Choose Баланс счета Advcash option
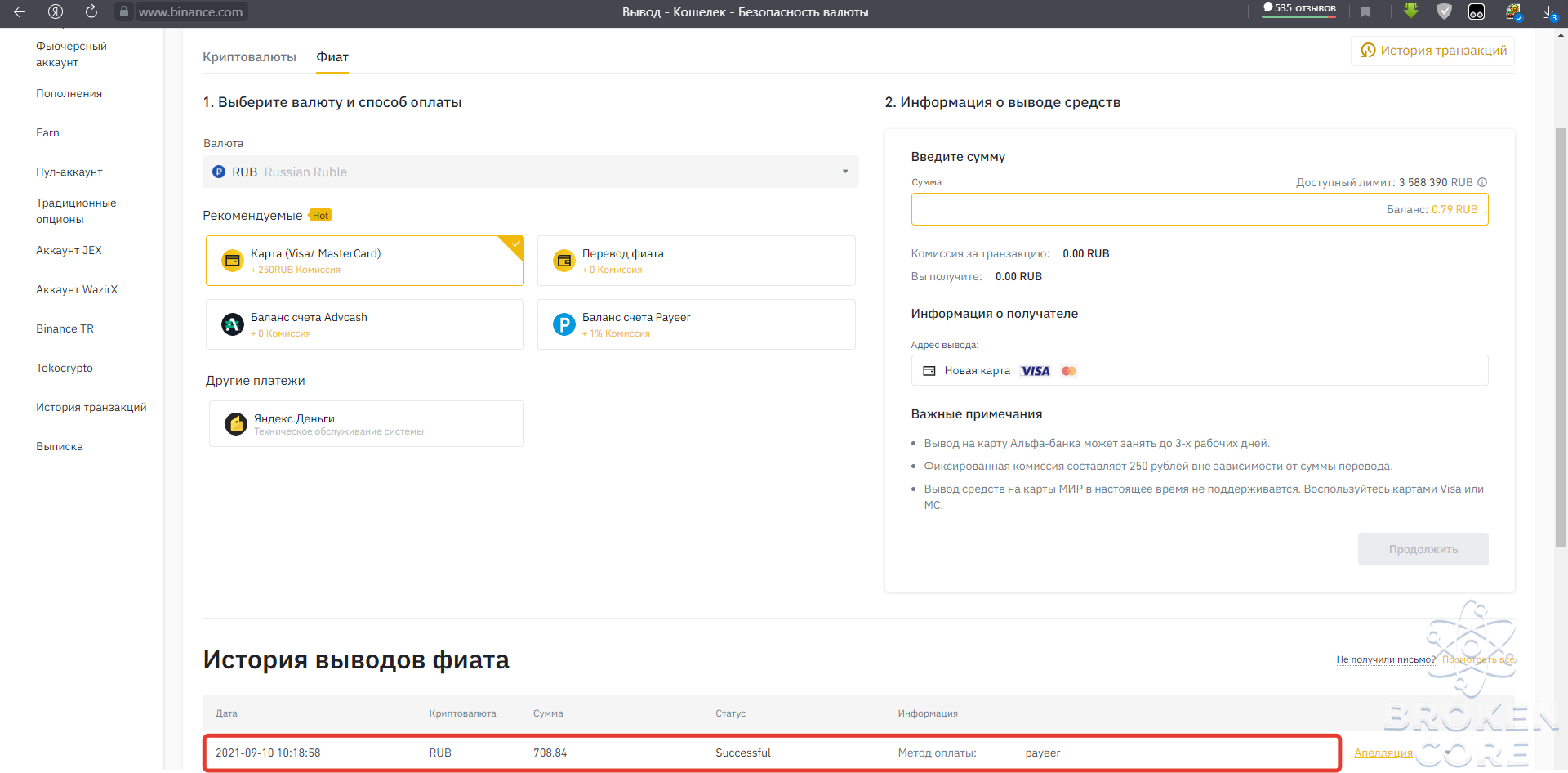 365,324
